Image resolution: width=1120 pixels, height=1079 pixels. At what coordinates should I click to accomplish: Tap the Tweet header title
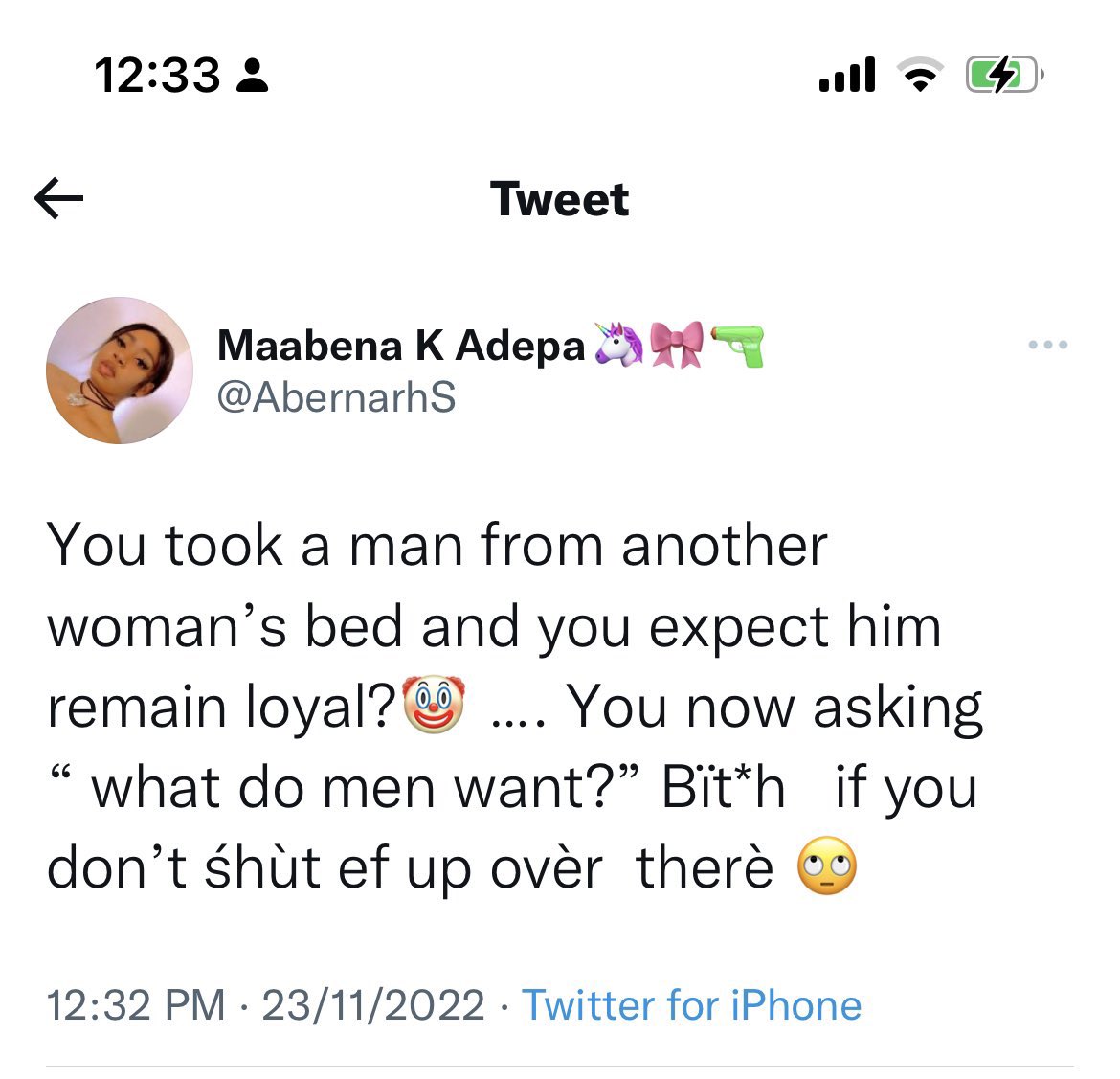click(x=559, y=198)
